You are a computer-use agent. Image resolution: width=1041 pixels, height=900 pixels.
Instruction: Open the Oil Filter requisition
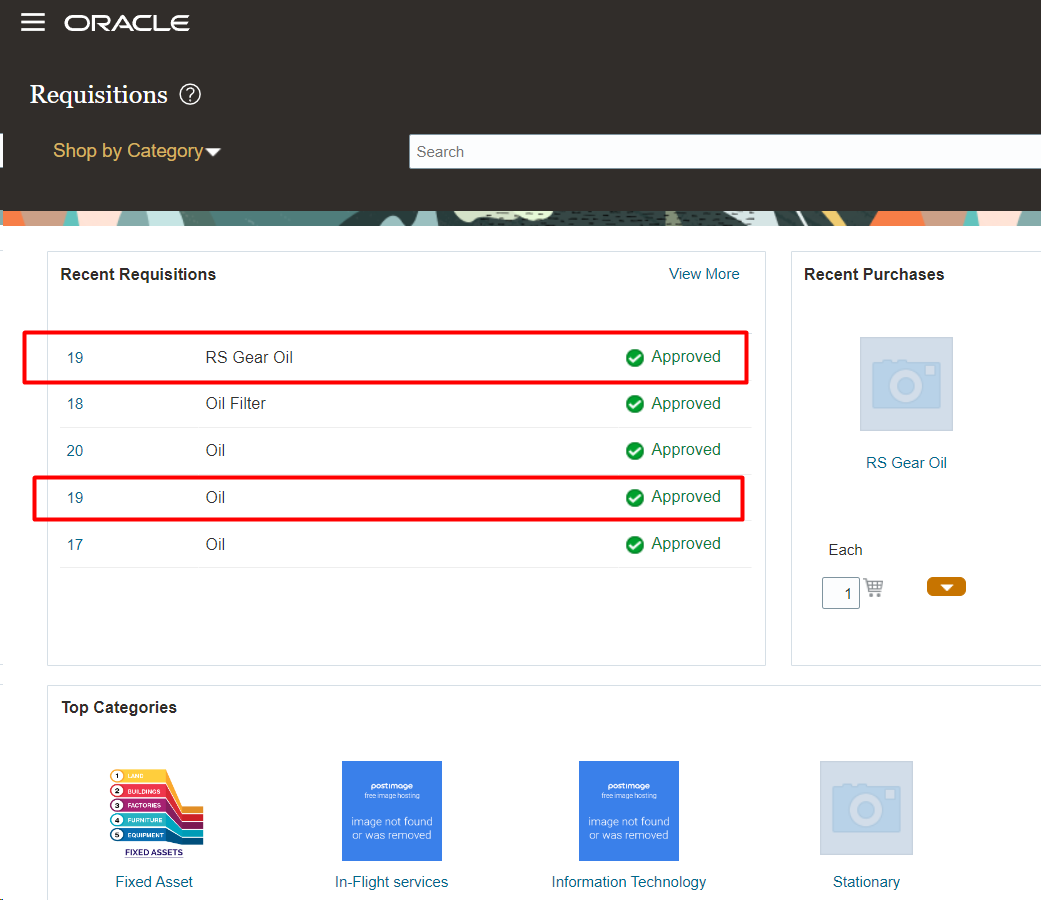coord(235,403)
